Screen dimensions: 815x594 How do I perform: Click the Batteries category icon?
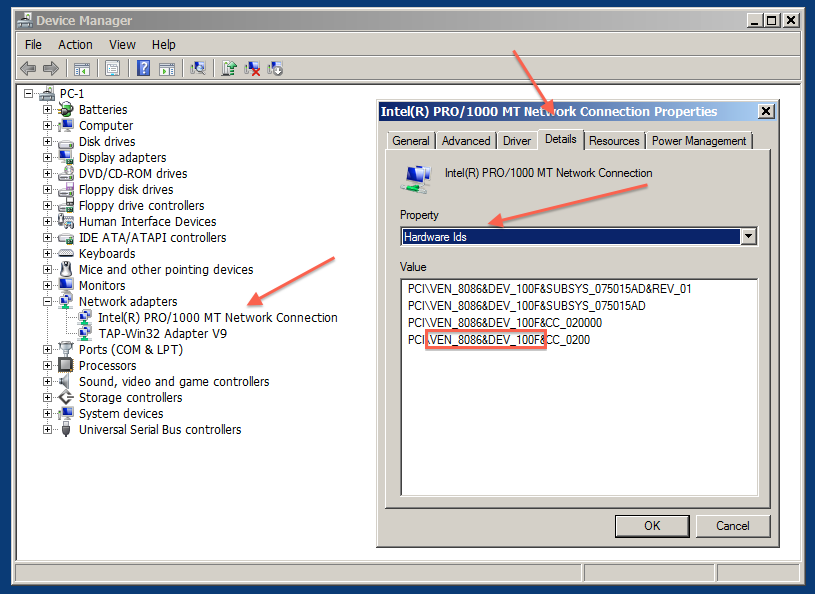point(65,110)
